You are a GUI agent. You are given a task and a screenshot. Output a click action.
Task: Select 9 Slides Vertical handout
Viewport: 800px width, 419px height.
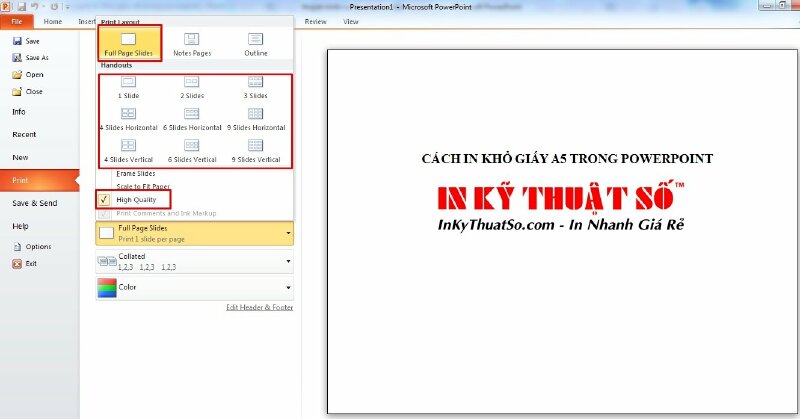(256, 151)
